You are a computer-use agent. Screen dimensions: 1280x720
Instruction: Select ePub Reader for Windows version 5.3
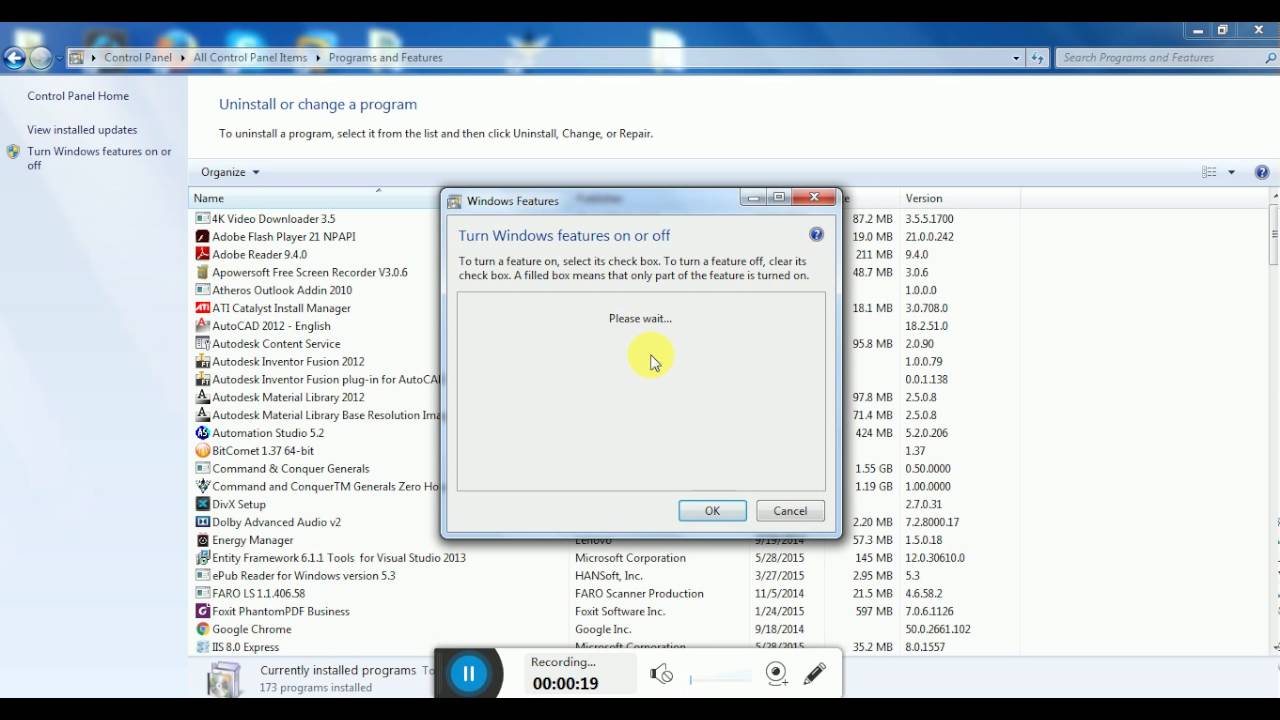pos(304,576)
